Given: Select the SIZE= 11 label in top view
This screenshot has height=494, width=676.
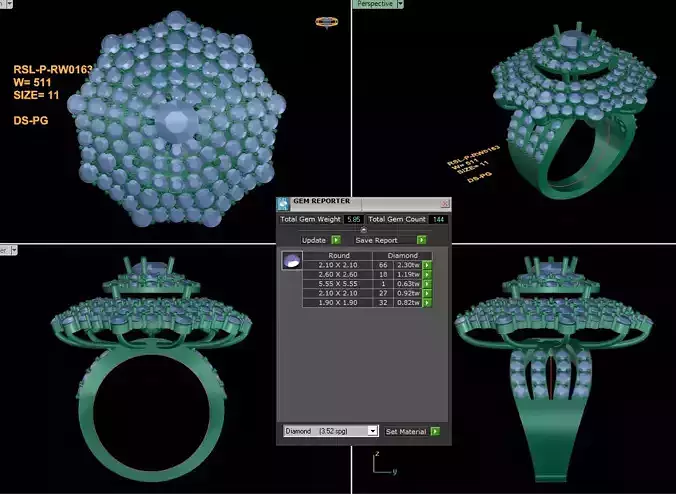Looking at the screenshot, I should tap(36, 95).
